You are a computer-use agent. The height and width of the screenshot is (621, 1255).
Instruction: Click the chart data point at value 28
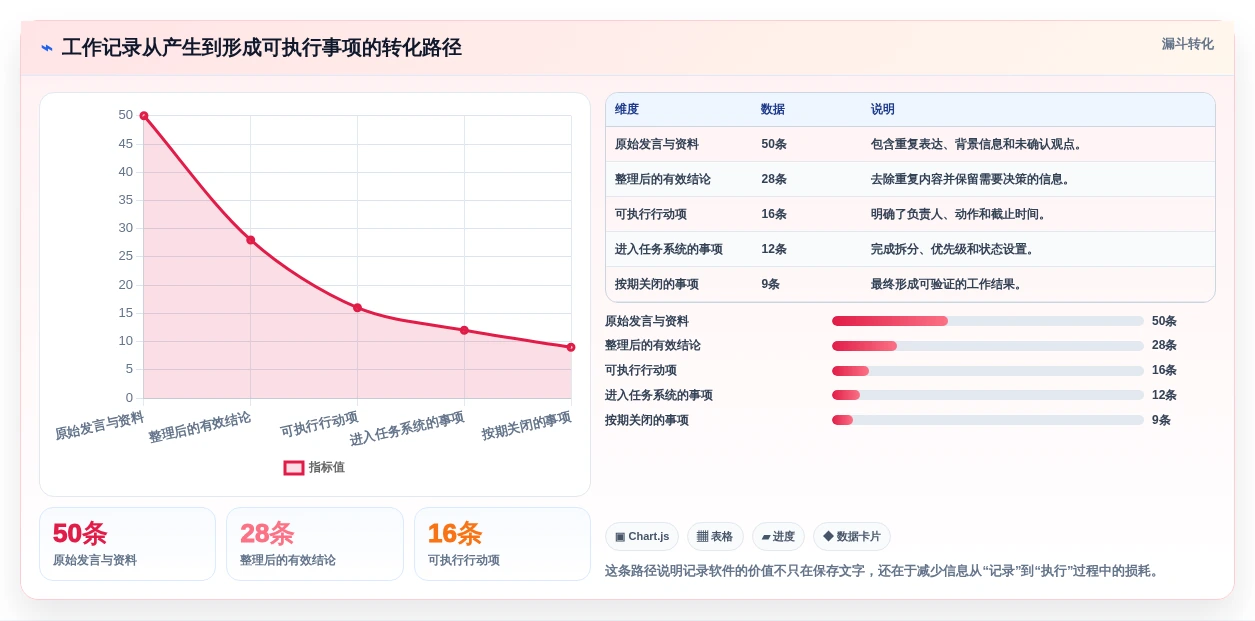pyautogui.click(x=251, y=240)
